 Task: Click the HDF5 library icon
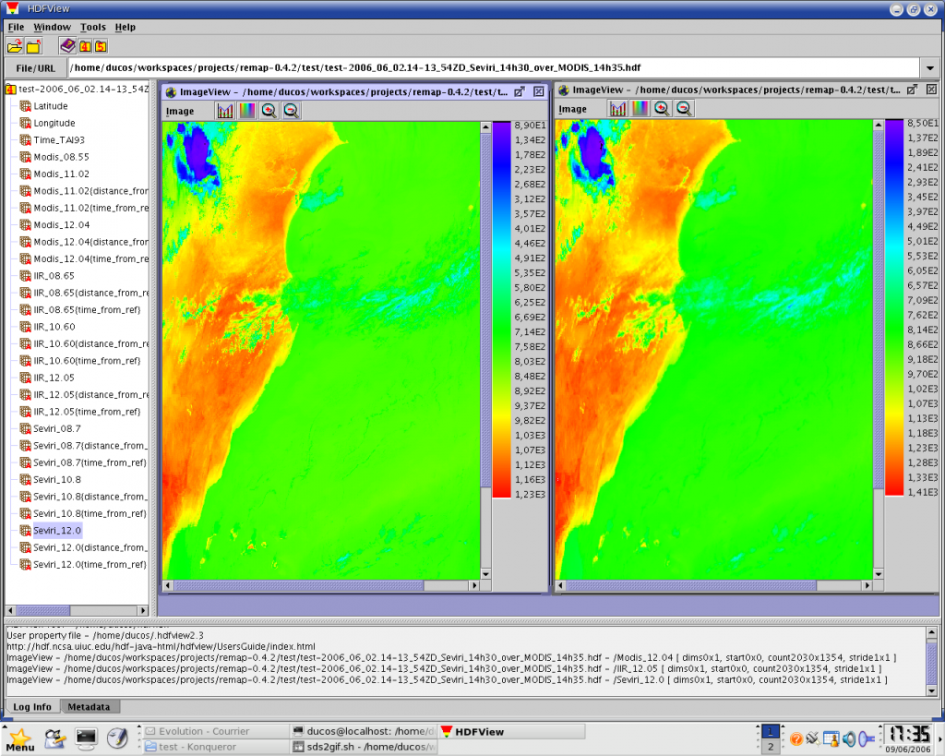pyautogui.click(x=100, y=46)
